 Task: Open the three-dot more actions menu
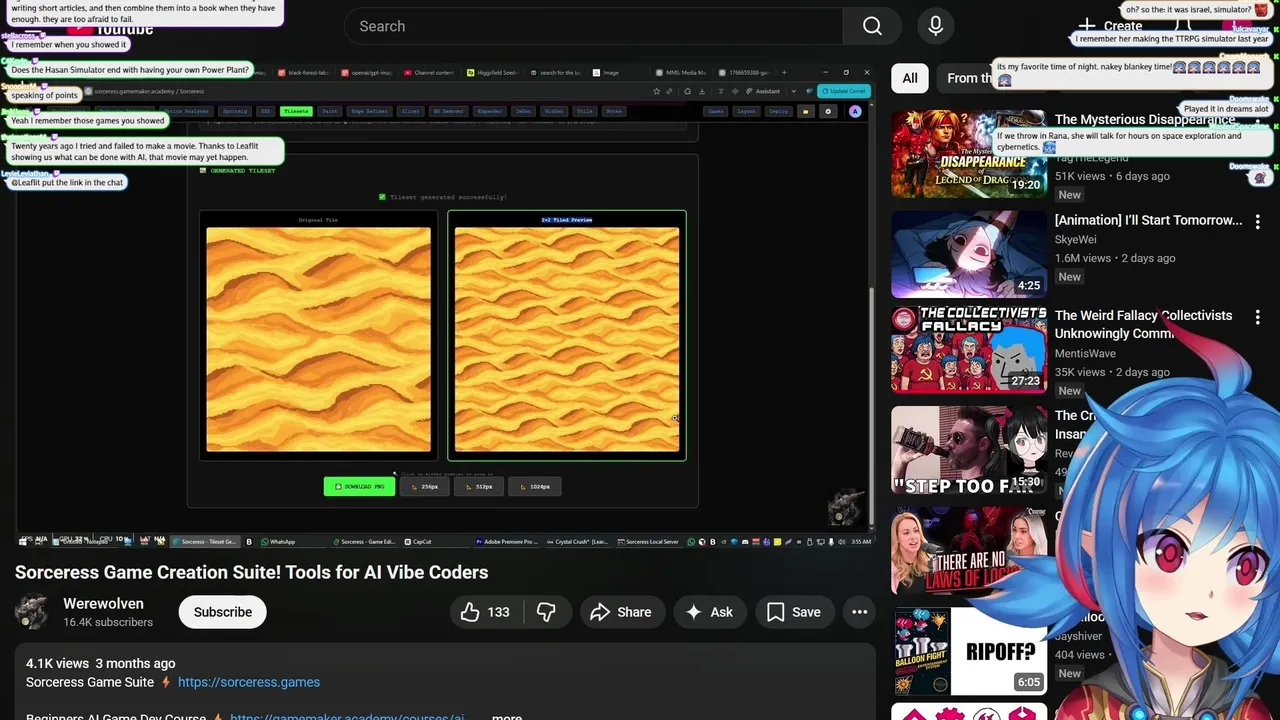[859, 612]
